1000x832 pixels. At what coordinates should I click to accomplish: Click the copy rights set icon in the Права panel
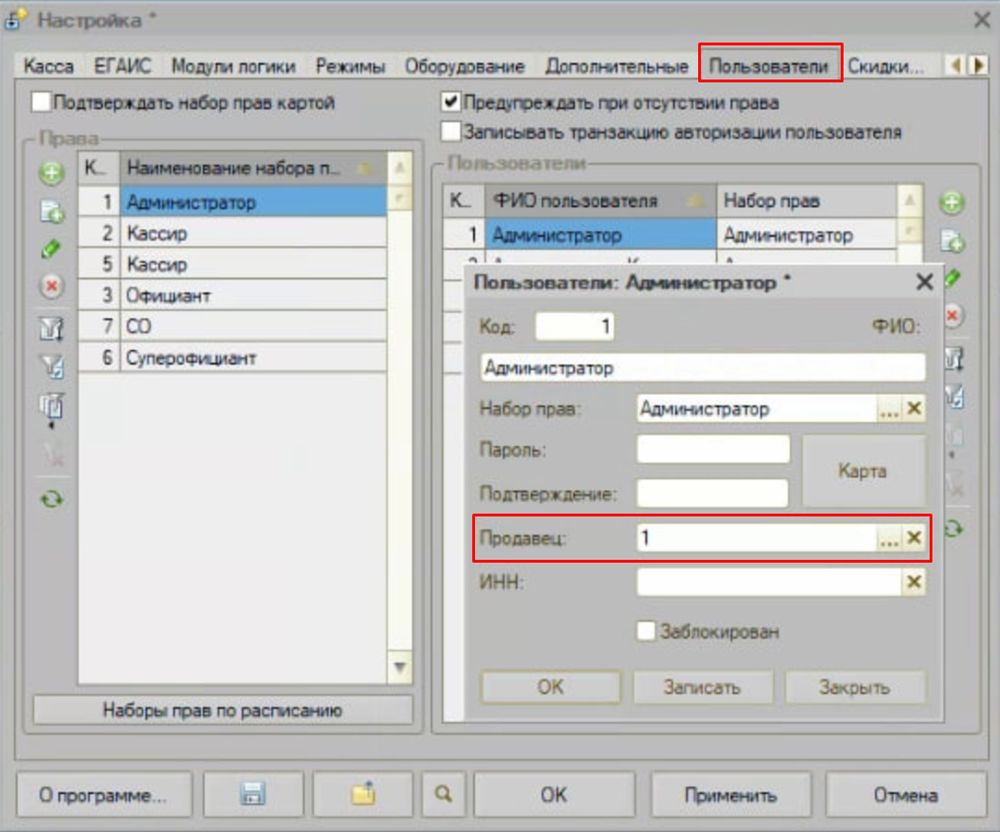(x=52, y=211)
